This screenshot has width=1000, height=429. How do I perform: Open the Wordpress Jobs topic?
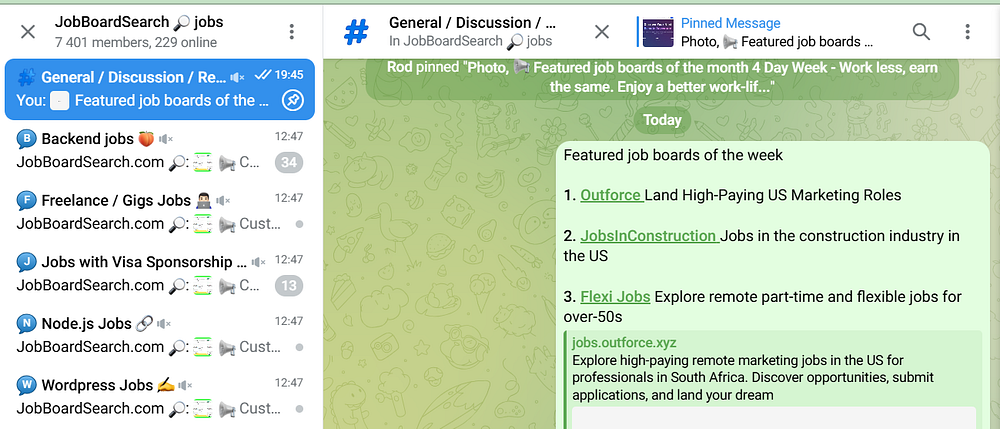point(159,396)
